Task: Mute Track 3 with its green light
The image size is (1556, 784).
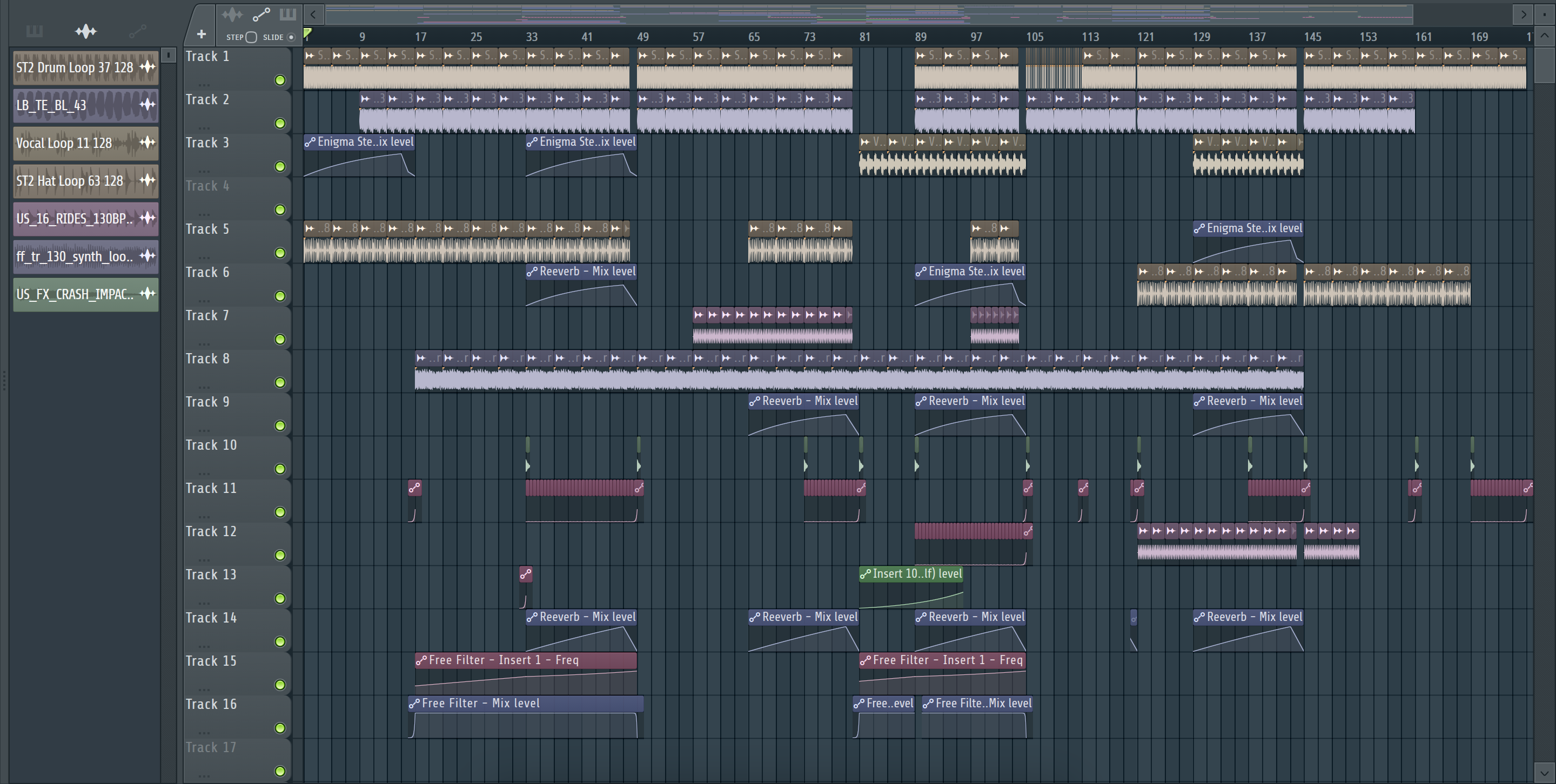Action: tap(280, 167)
